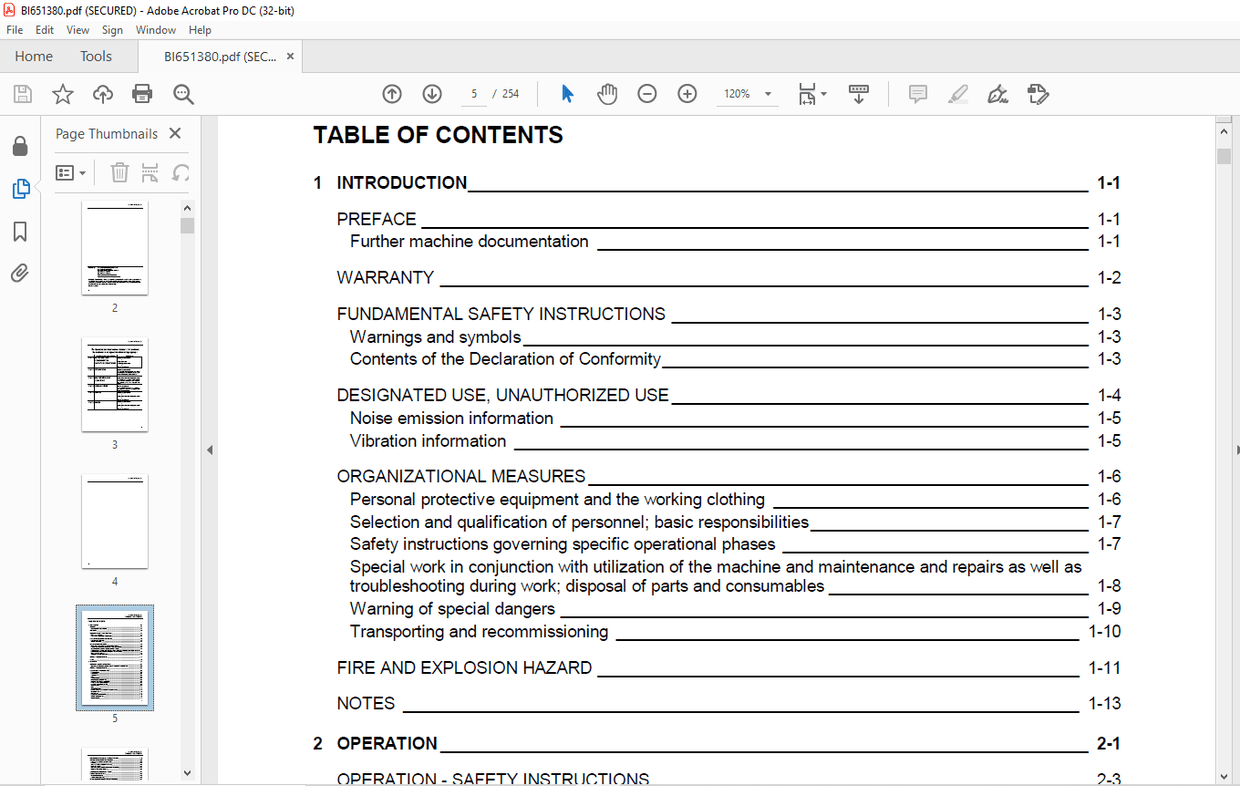Viewport: 1240px width, 786px height.
Task: Close the Page Thumbnails panel
Action: coord(175,133)
